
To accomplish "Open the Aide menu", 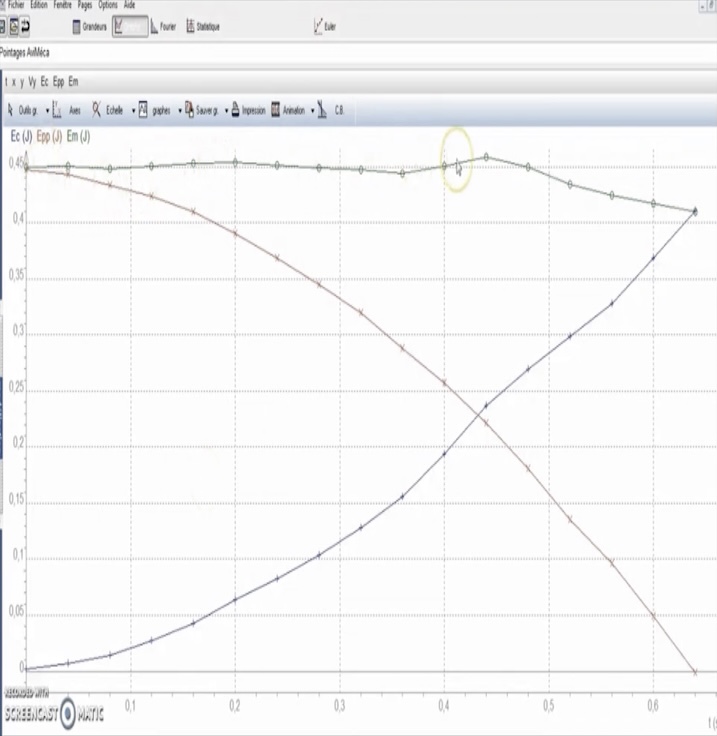I will [129, 5].
